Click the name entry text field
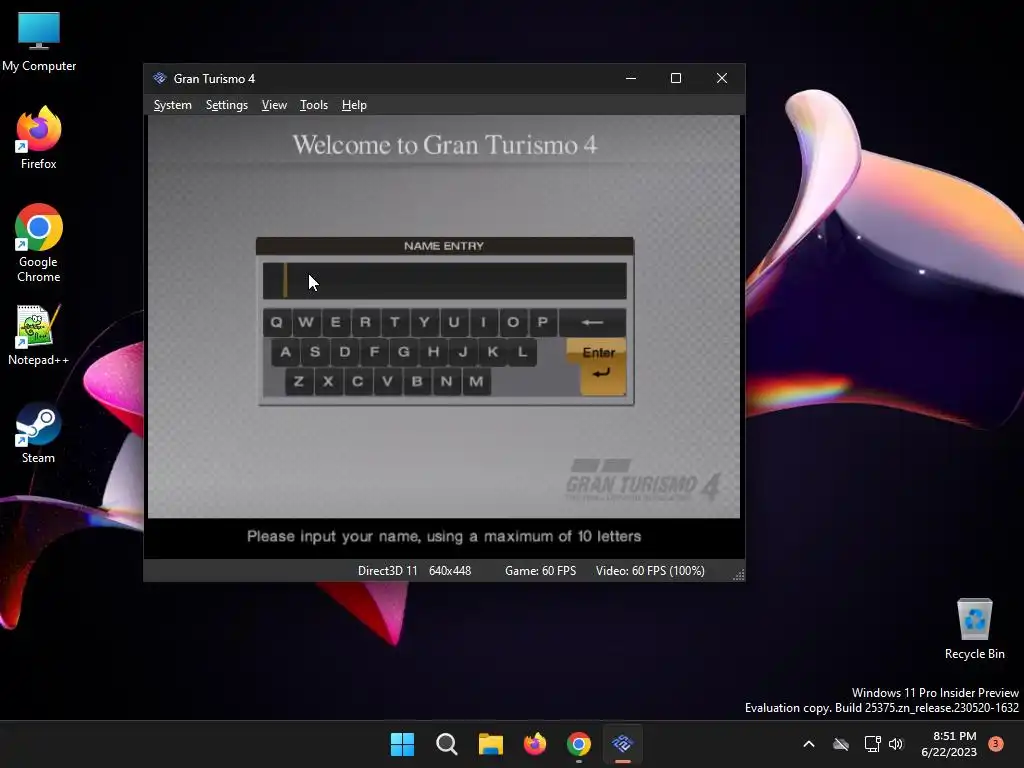Image resolution: width=1024 pixels, height=768 pixels. (x=444, y=281)
